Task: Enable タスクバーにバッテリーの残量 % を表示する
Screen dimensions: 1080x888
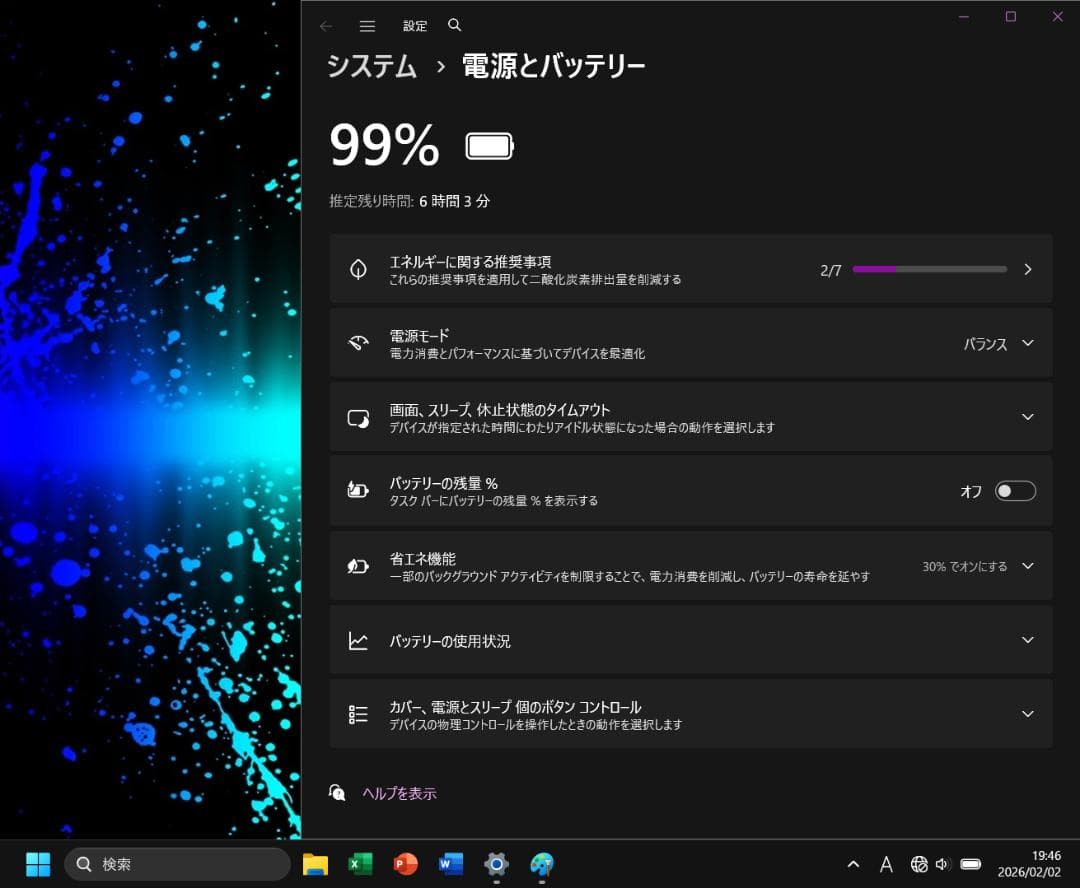Action: click(x=1015, y=490)
